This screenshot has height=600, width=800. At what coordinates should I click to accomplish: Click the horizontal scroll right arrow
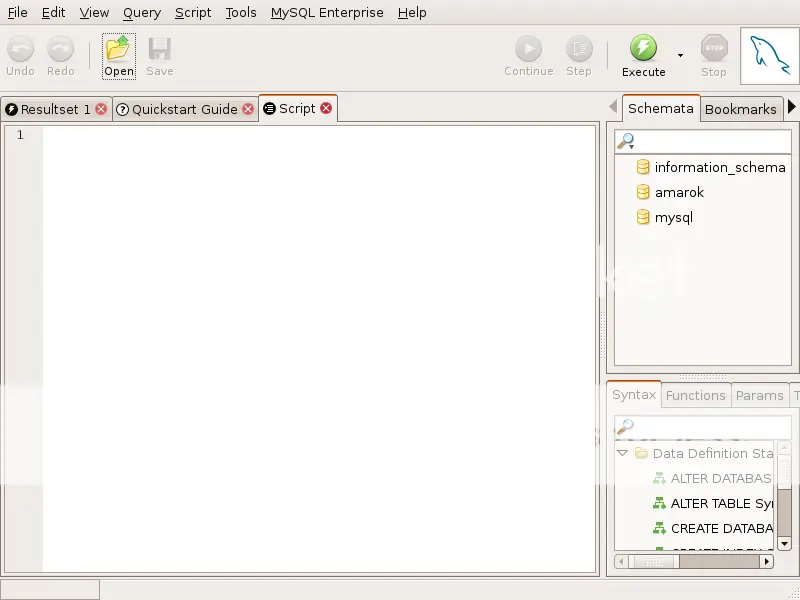click(766, 562)
